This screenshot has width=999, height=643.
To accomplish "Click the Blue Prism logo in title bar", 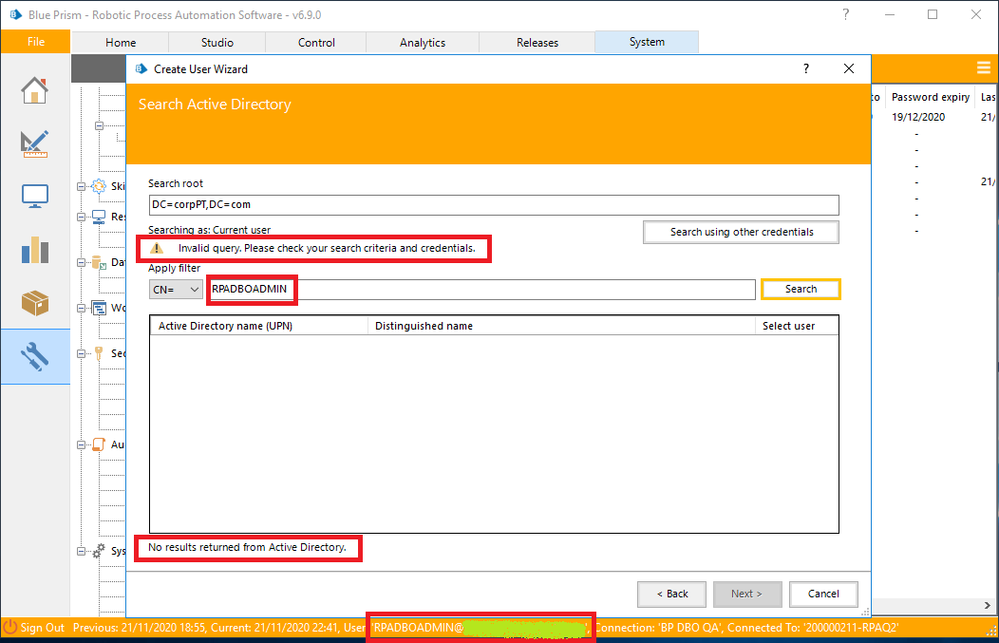I will click(x=15, y=14).
